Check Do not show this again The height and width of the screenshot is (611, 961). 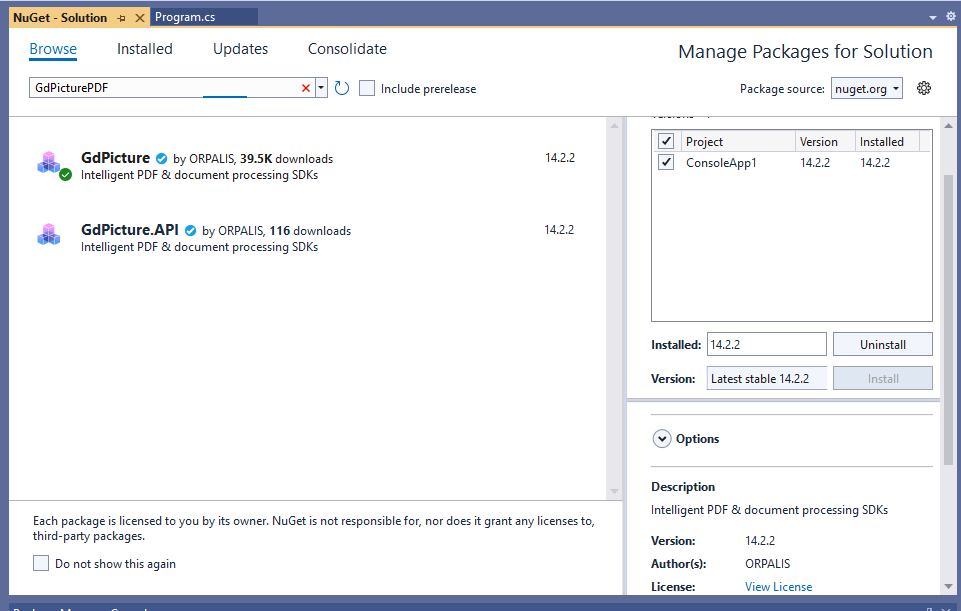[x=39, y=563]
